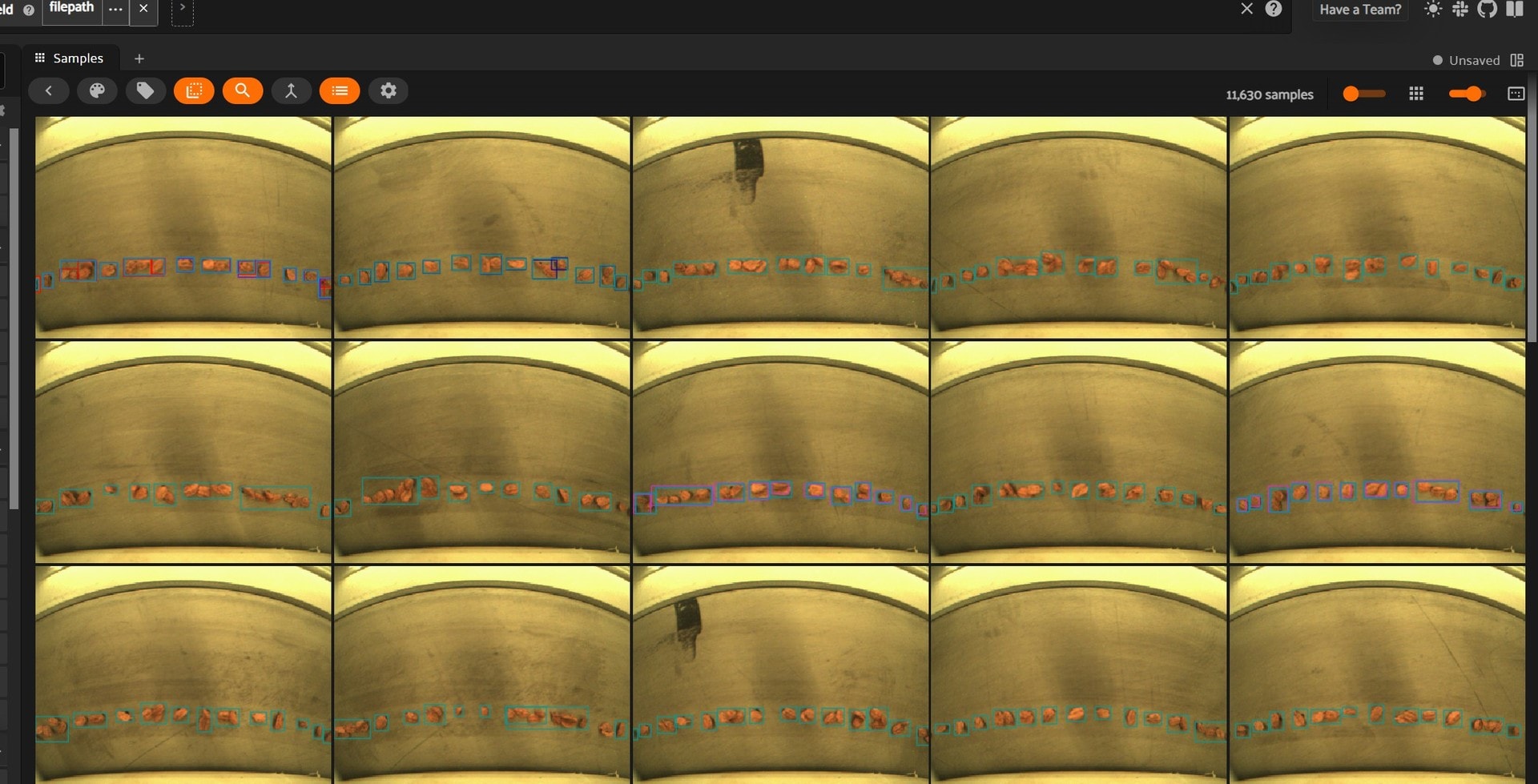Open the filepath stage options ellipsis
Image resolution: width=1538 pixels, height=784 pixels.
click(115, 10)
